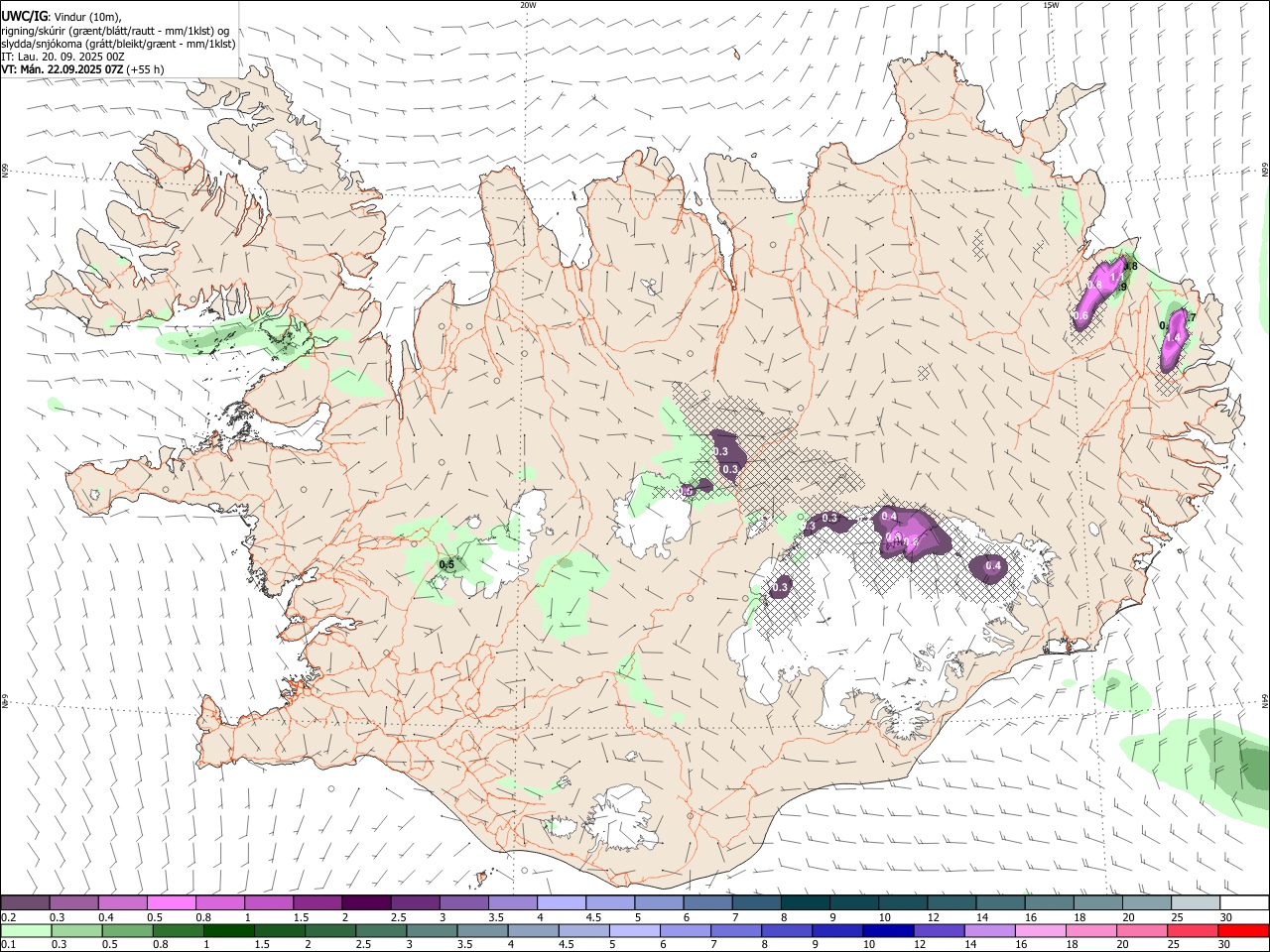Click the black '0.5' value on the western green patch
The height and width of the screenshot is (952, 1270).
click(446, 565)
